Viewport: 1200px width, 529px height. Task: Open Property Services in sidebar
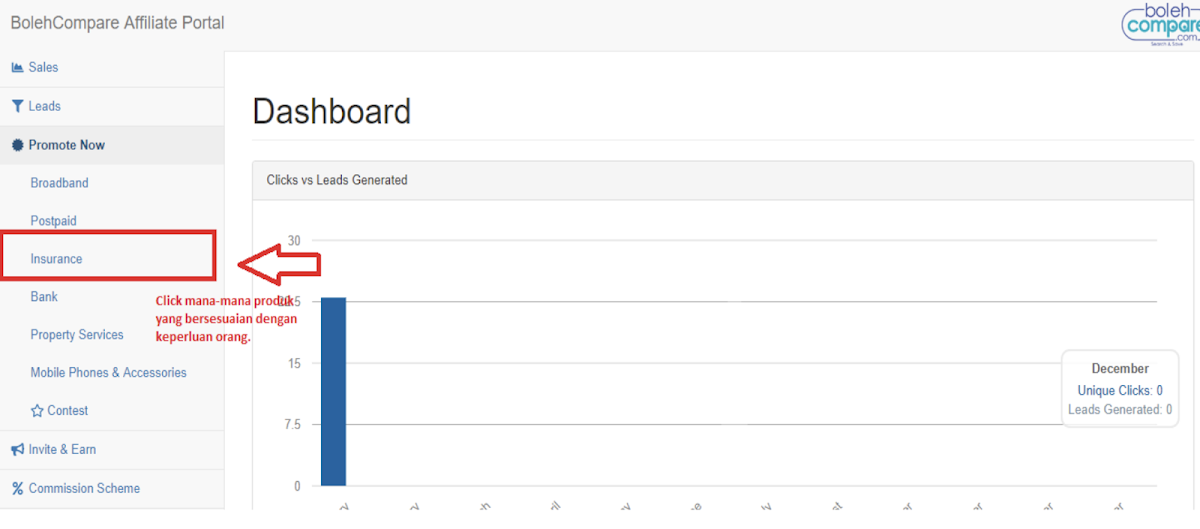pos(77,335)
